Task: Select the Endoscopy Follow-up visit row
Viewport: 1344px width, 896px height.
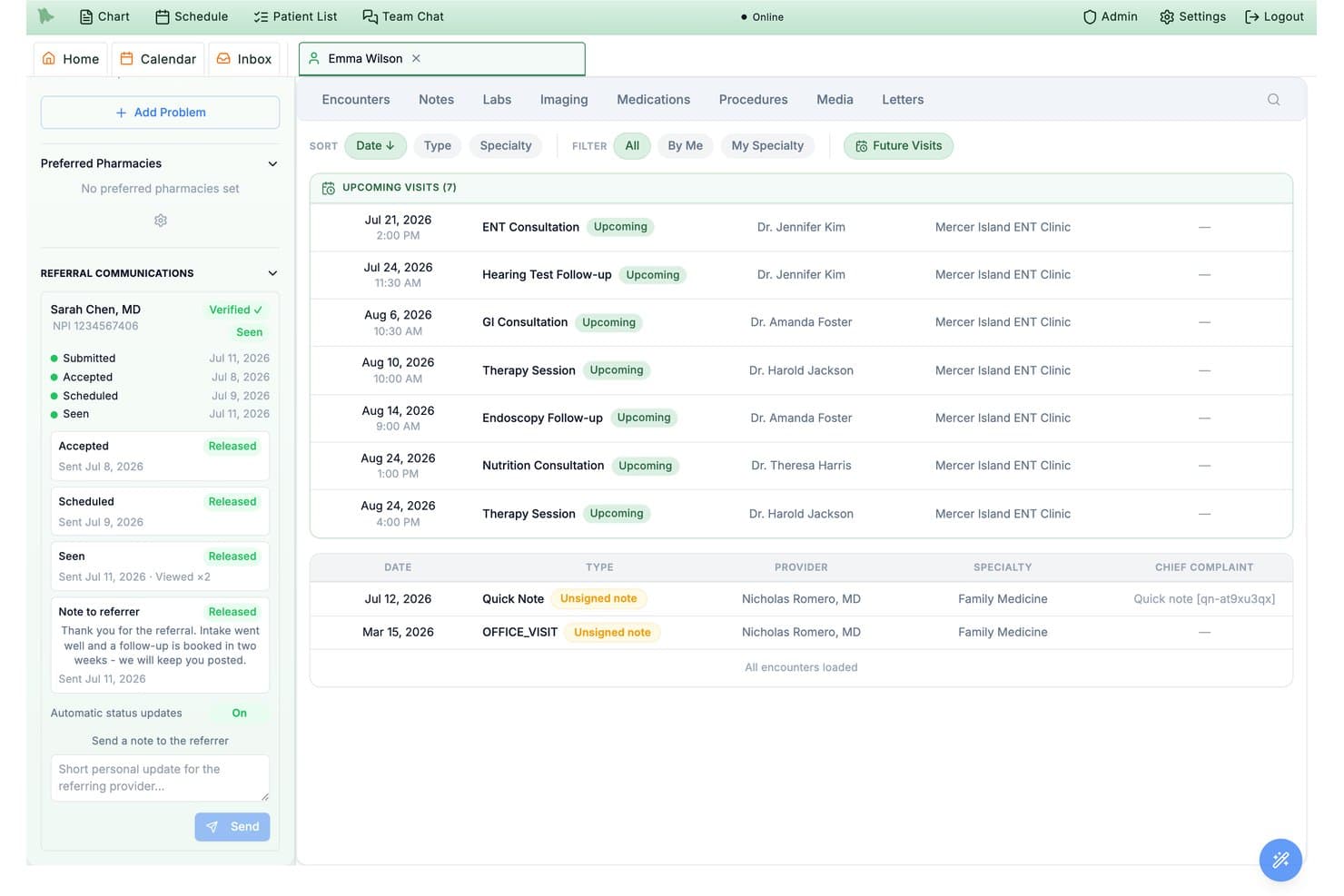Action: click(x=801, y=418)
